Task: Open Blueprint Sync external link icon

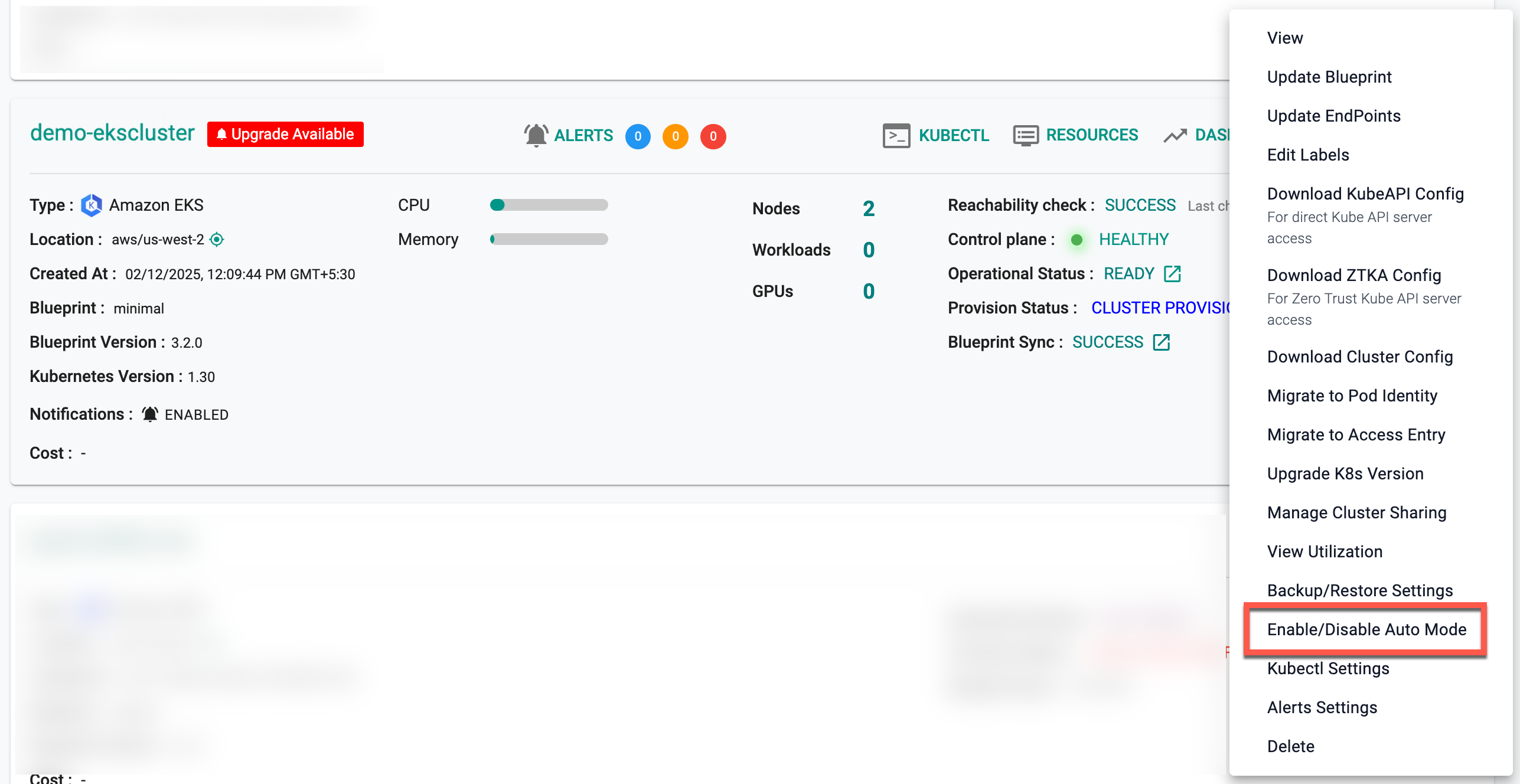Action: (x=1162, y=342)
